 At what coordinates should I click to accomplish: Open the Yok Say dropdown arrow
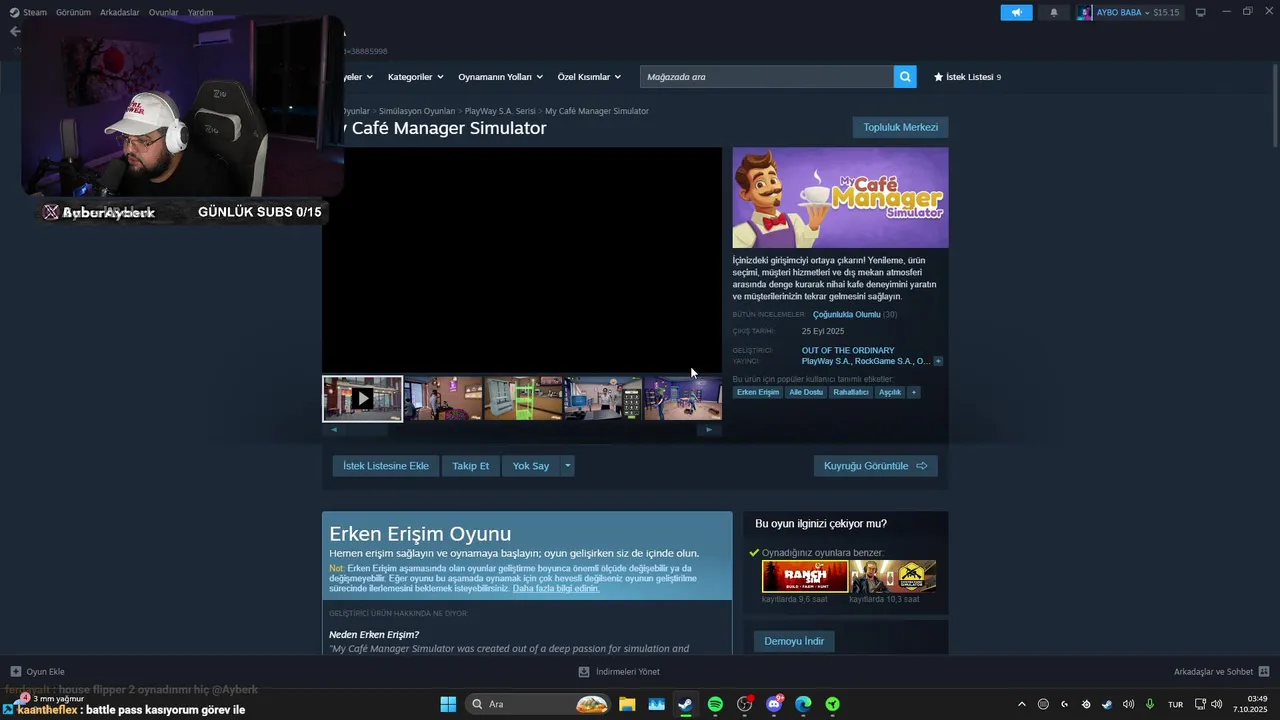click(x=567, y=466)
